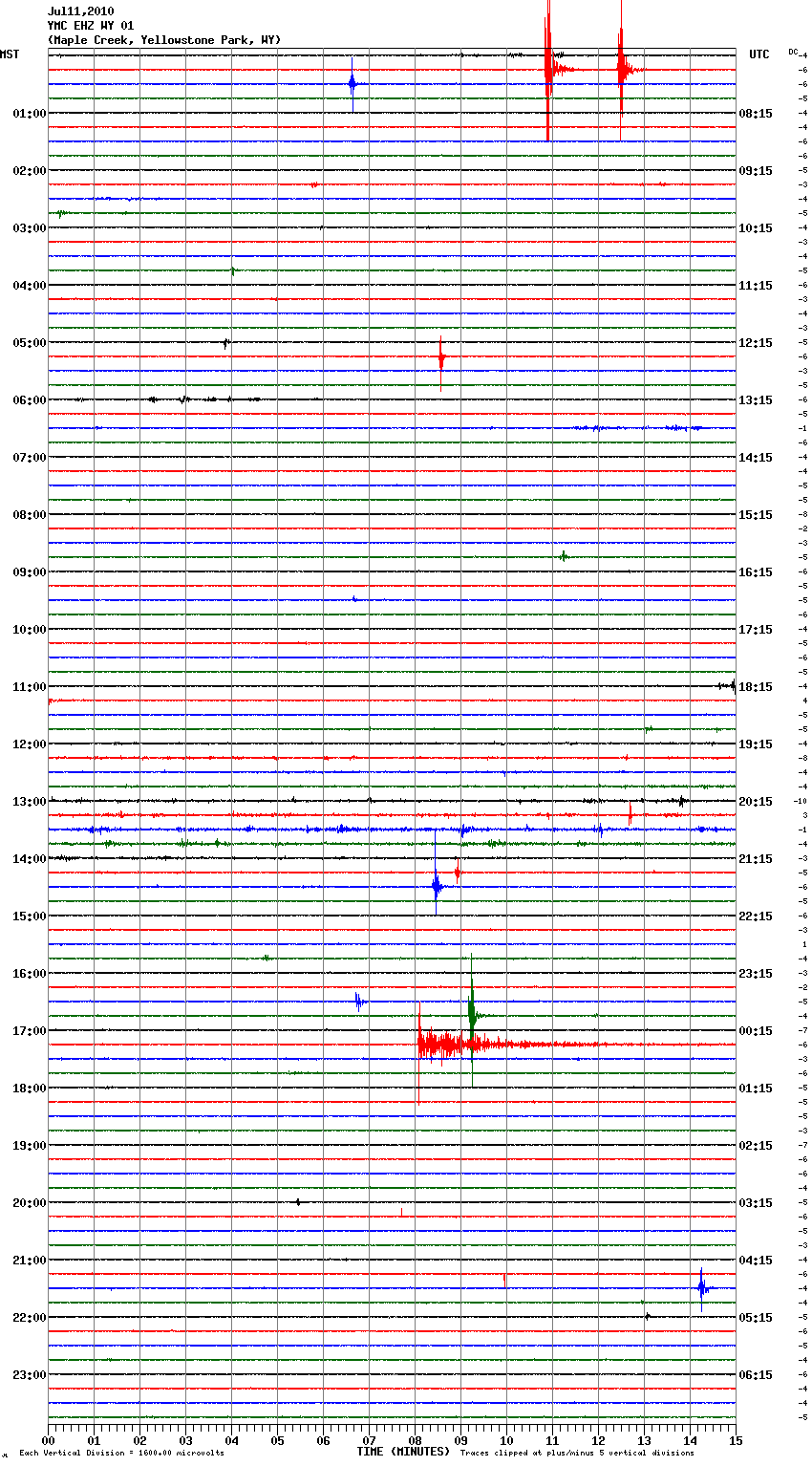This screenshot has width=812, height=1466.
Task: Select the 03:00 MST row label
Action: pos(30,227)
